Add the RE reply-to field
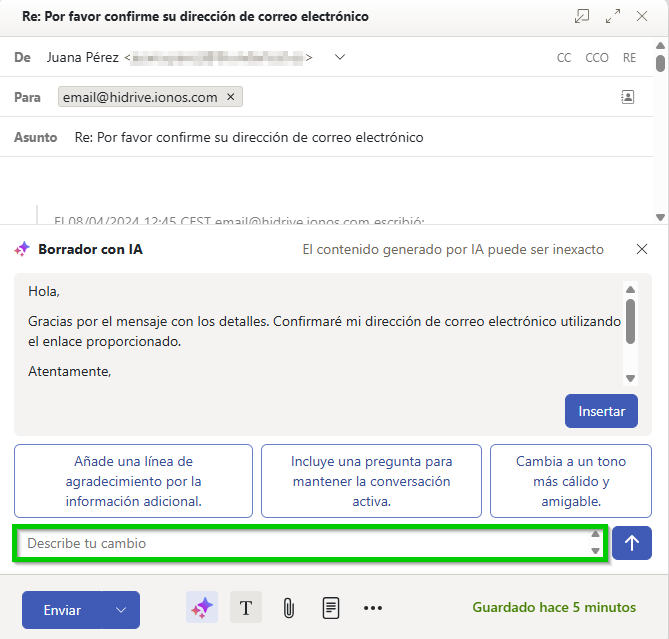 click(x=629, y=58)
